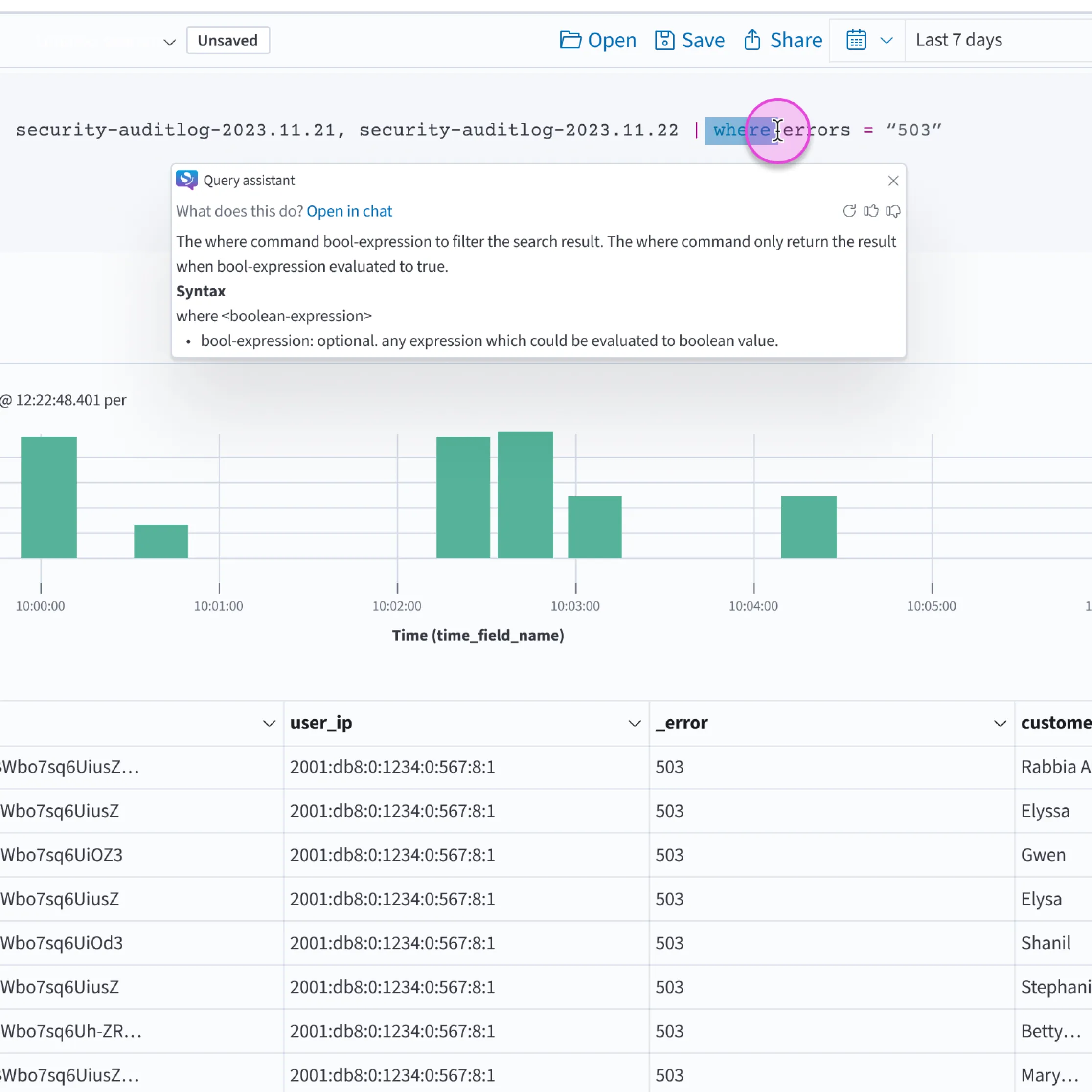Screen dimensions: 1092x1092
Task: Click the 10:02:00 axis label
Action: (397, 606)
